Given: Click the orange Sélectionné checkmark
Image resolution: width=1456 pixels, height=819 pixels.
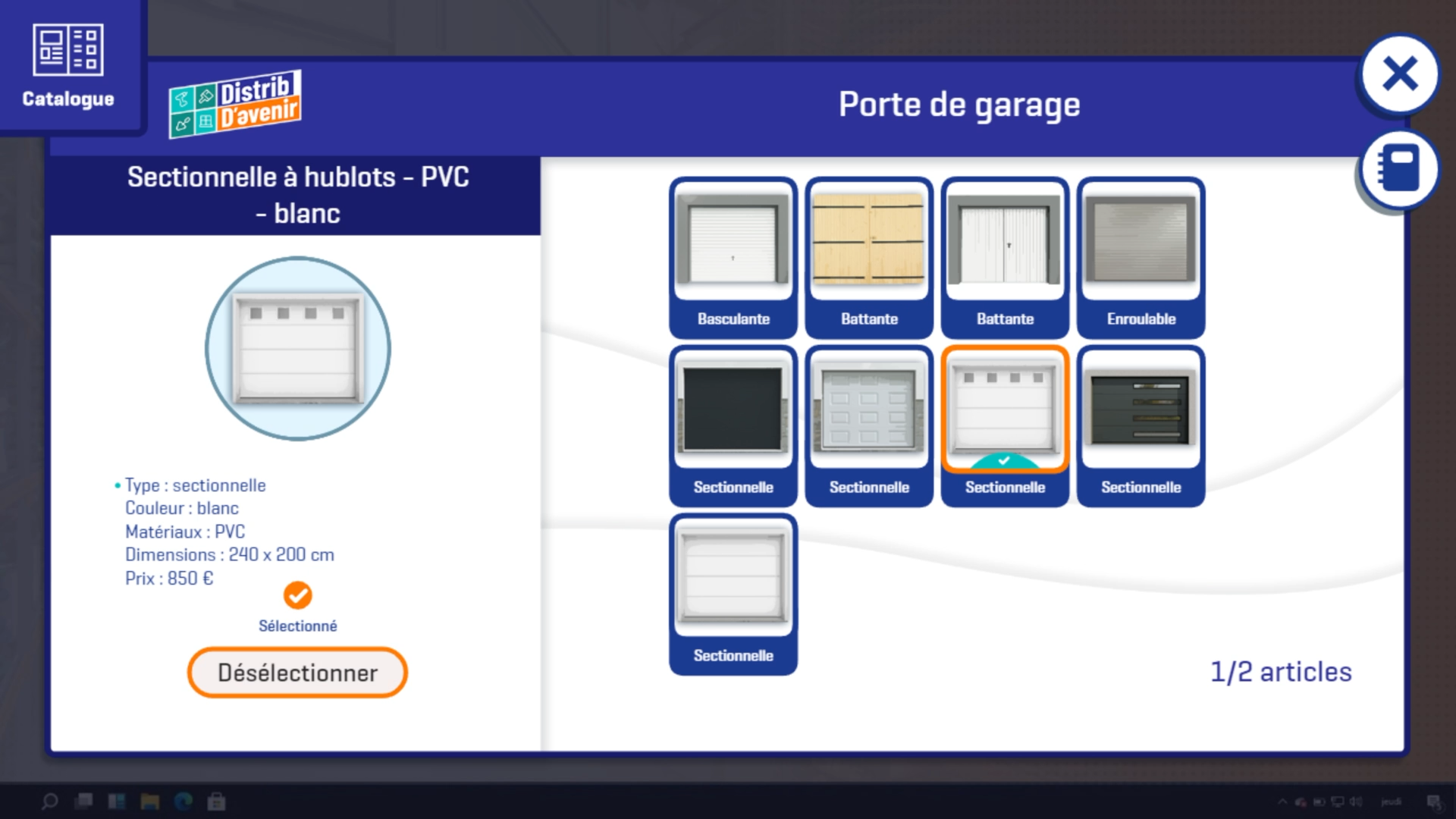Looking at the screenshot, I should click(x=297, y=595).
